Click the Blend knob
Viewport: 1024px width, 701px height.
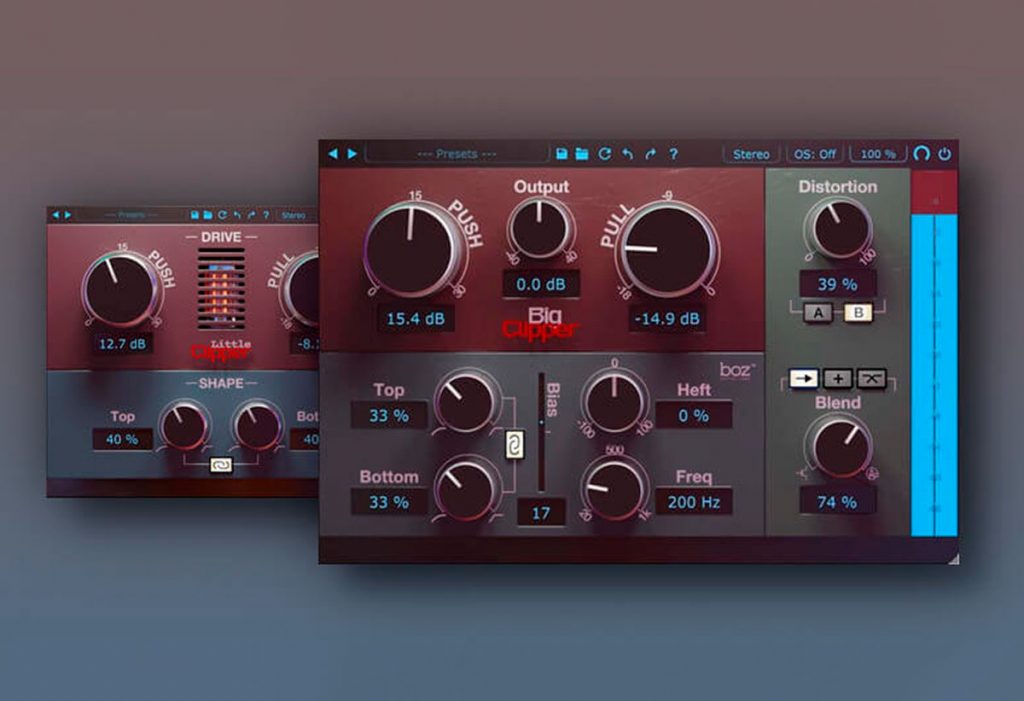pos(839,448)
